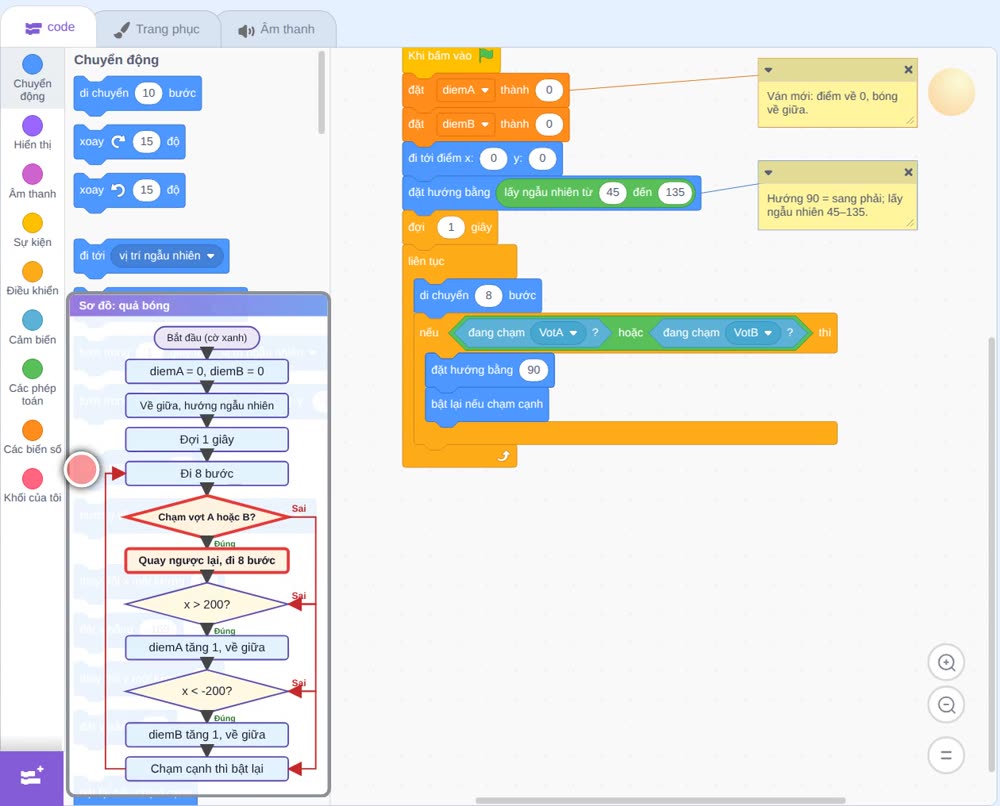1000x806 pixels.
Task: Click the 135 random range input
Action: [675, 193]
